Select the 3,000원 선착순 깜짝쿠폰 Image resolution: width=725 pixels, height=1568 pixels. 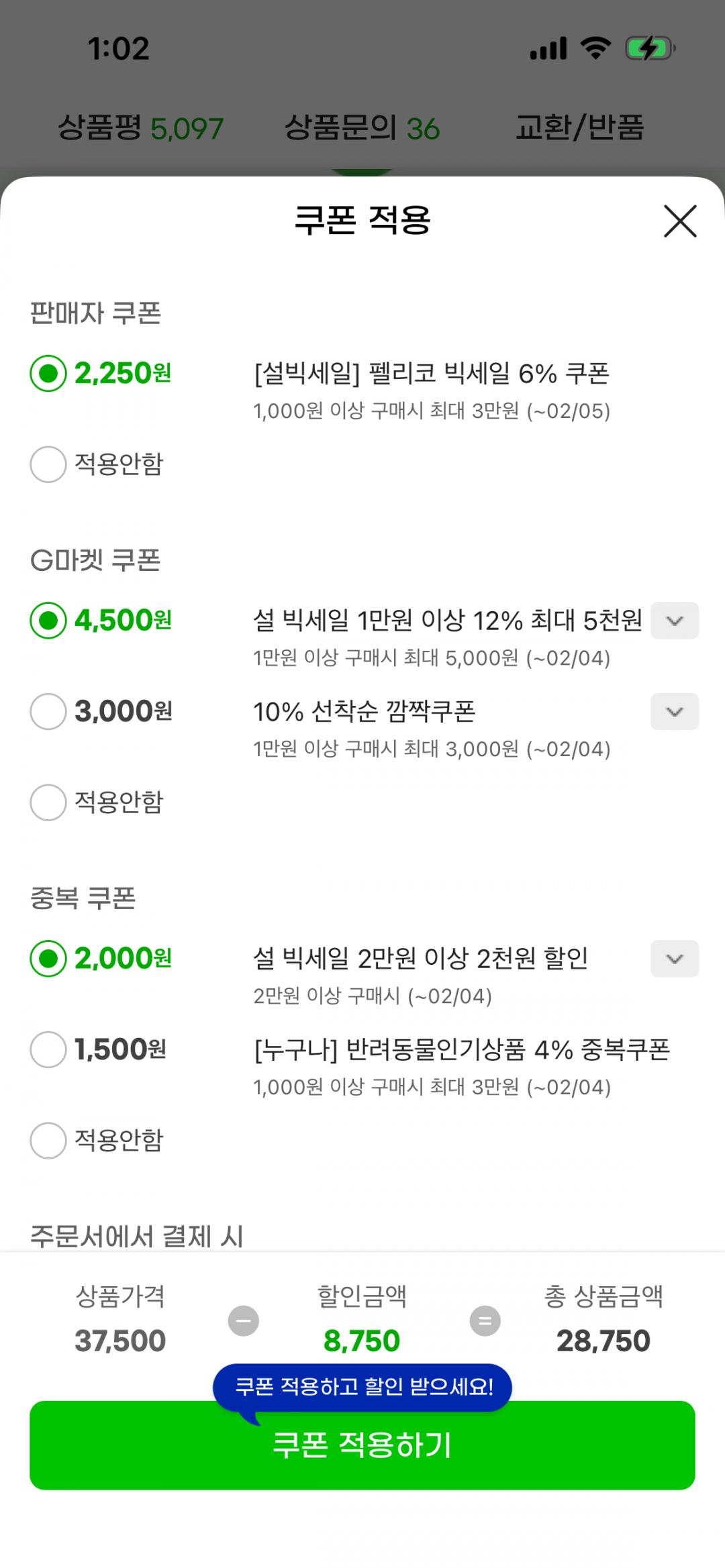[48, 711]
